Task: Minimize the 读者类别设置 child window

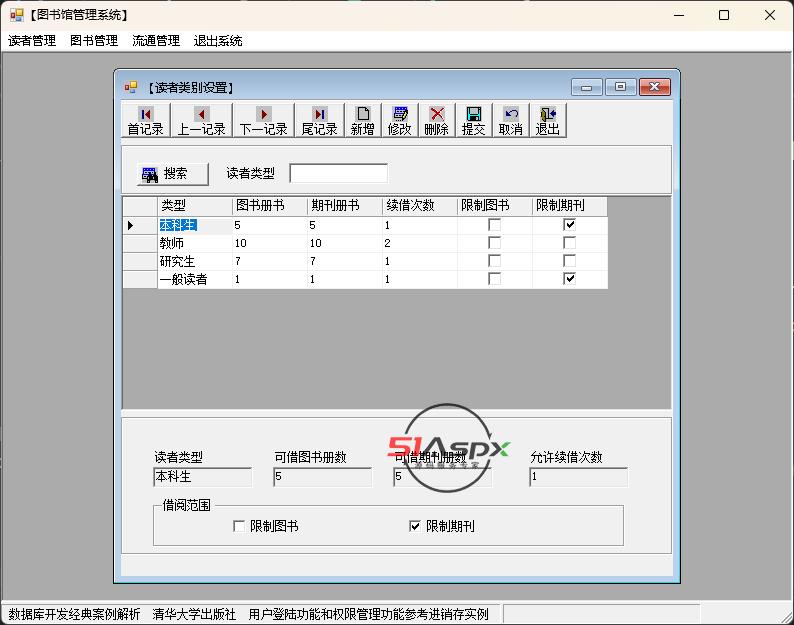Action: 586,88
